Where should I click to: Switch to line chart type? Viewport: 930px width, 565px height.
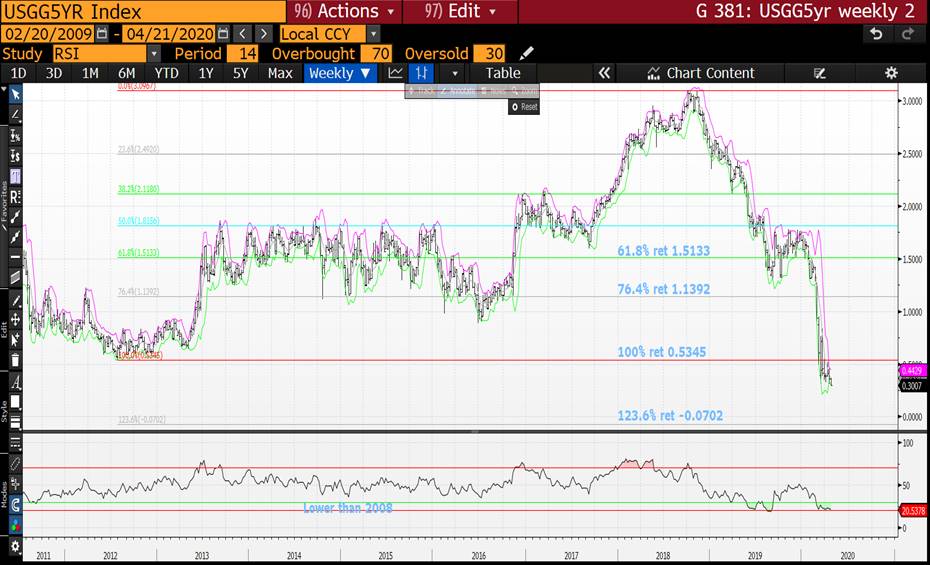click(x=396, y=73)
